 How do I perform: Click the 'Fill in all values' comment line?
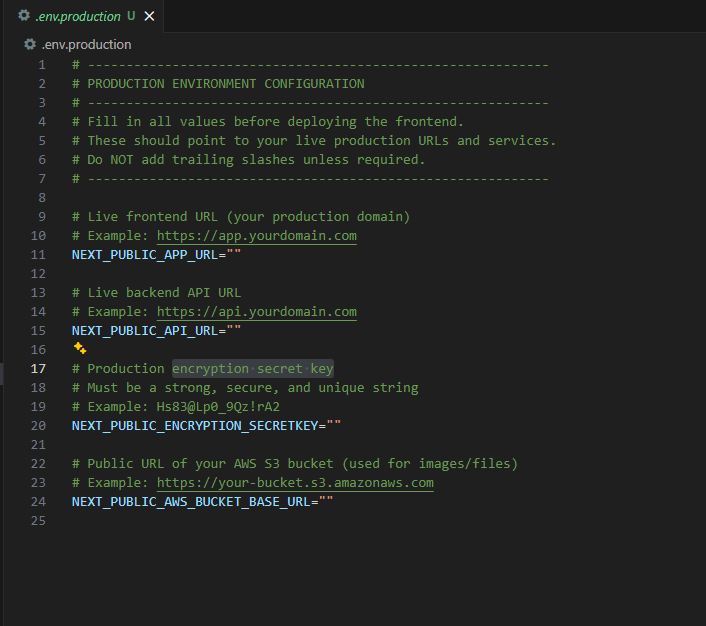[267, 122]
